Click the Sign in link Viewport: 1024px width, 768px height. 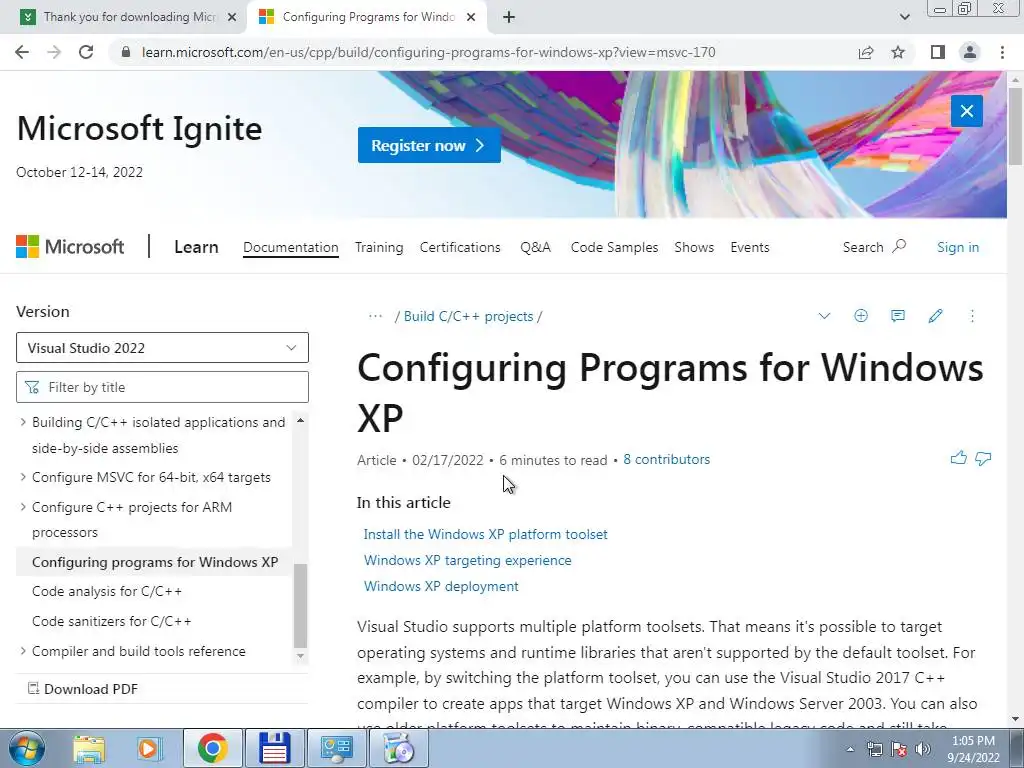(958, 247)
